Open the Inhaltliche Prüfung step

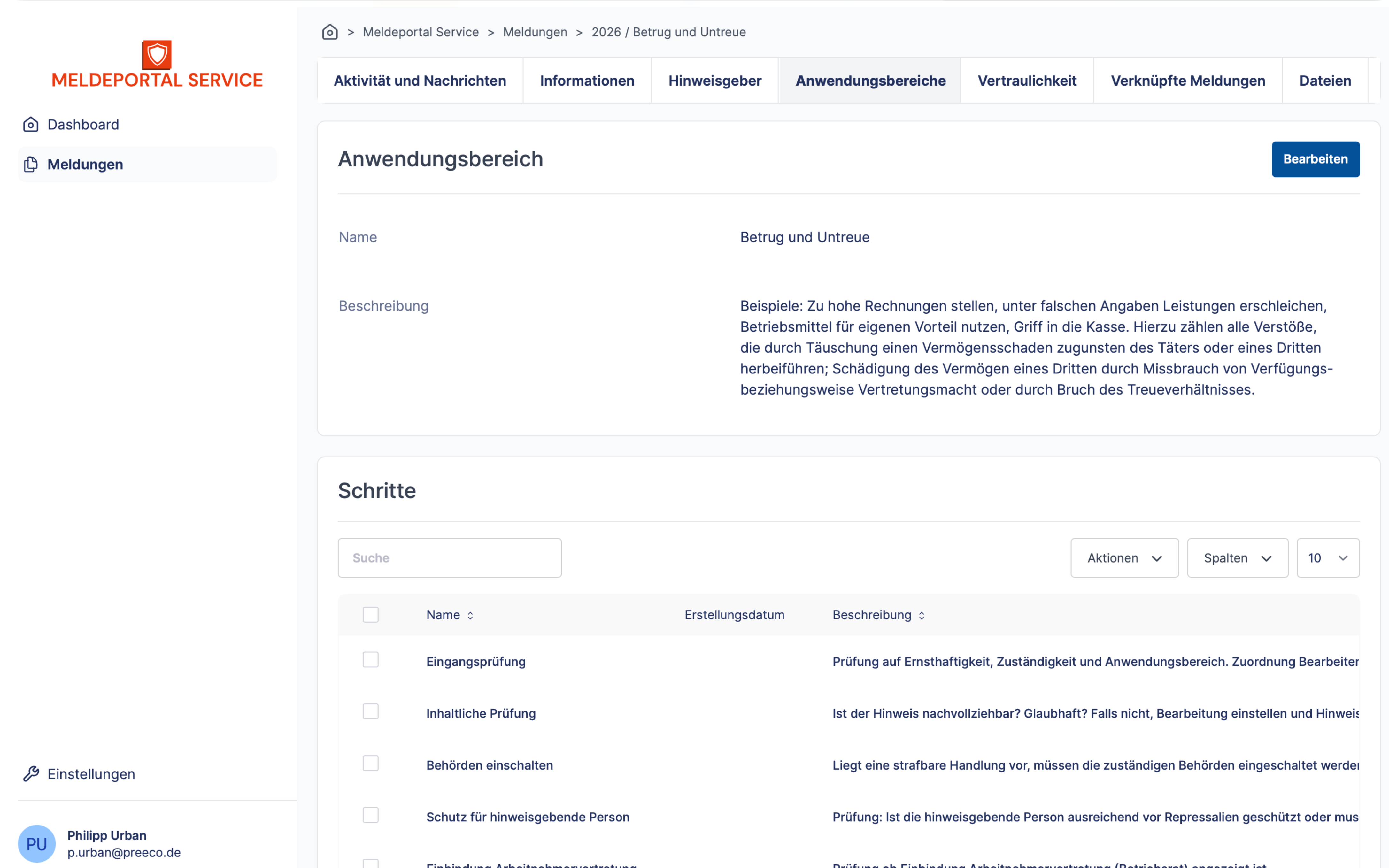pos(481,714)
